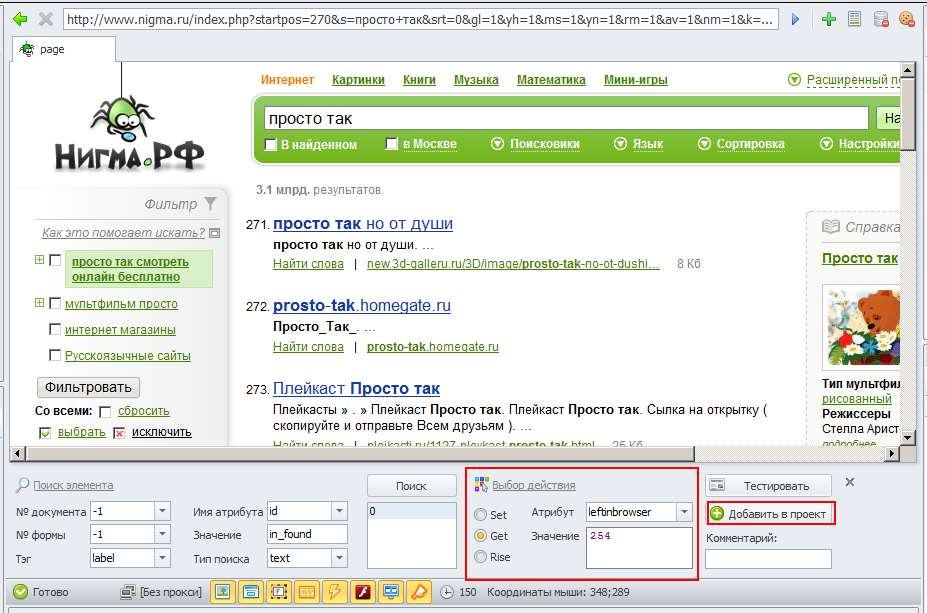
Task: Click the horizontal scrollbar right arrow
Action: (x=893, y=453)
